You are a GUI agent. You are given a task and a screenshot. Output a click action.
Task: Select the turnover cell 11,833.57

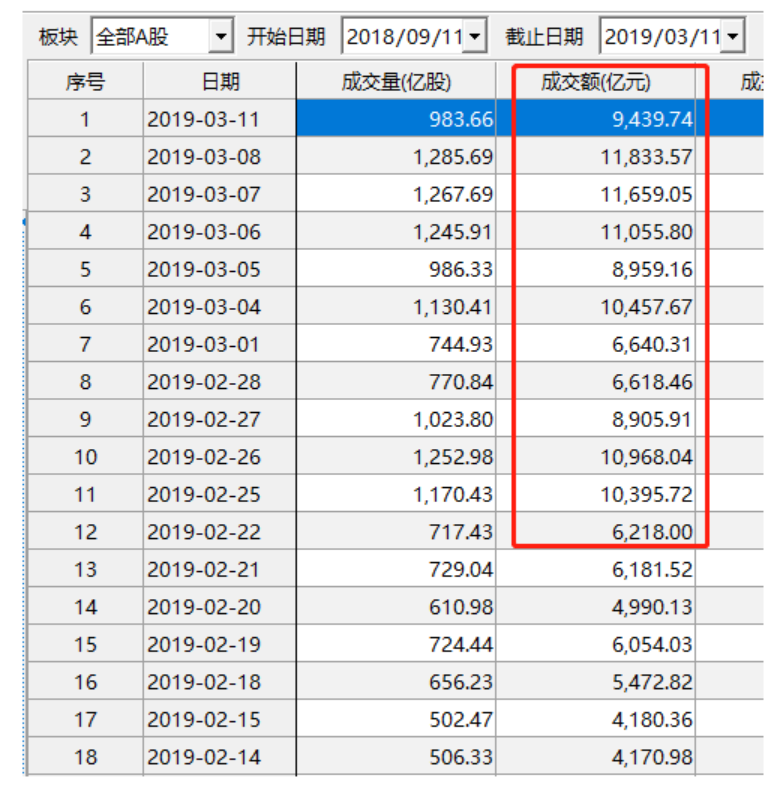pyautogui.click(x=646, y=157)
